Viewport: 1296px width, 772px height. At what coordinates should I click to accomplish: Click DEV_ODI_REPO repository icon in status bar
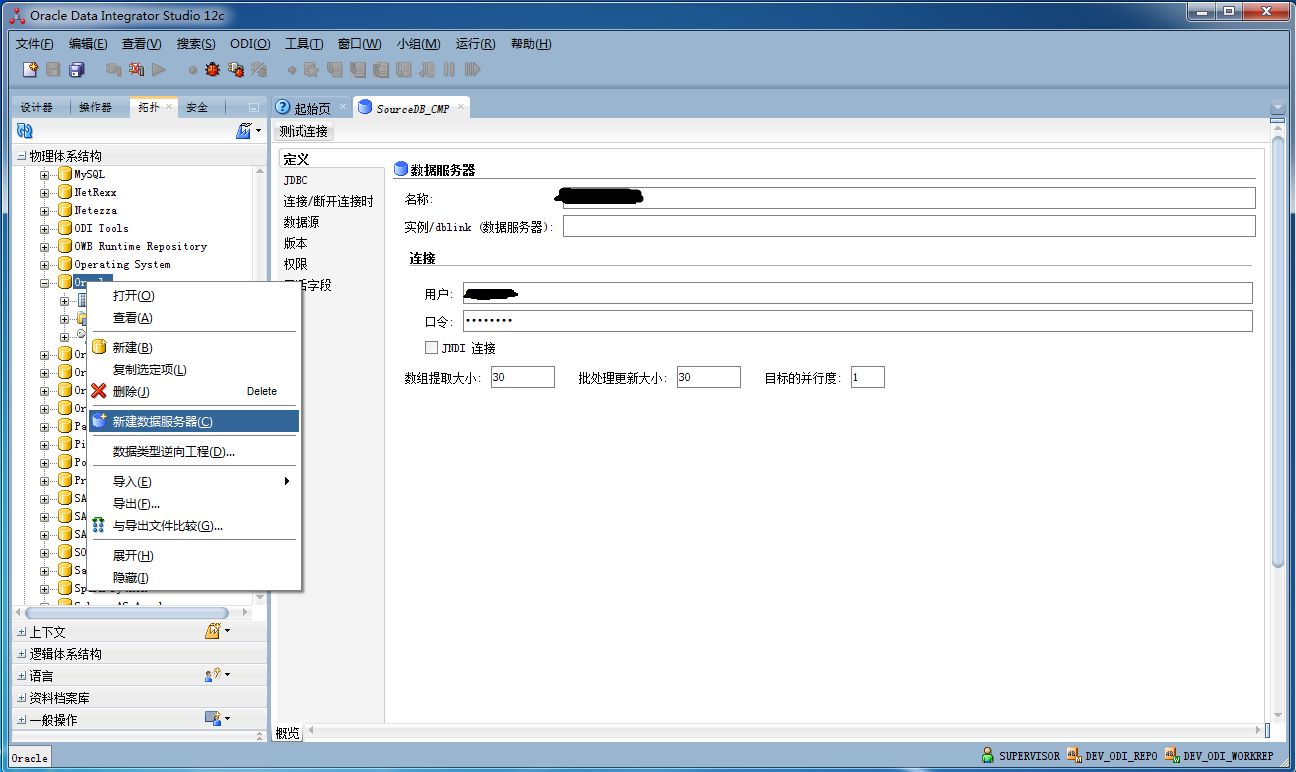coord(1074,756)
